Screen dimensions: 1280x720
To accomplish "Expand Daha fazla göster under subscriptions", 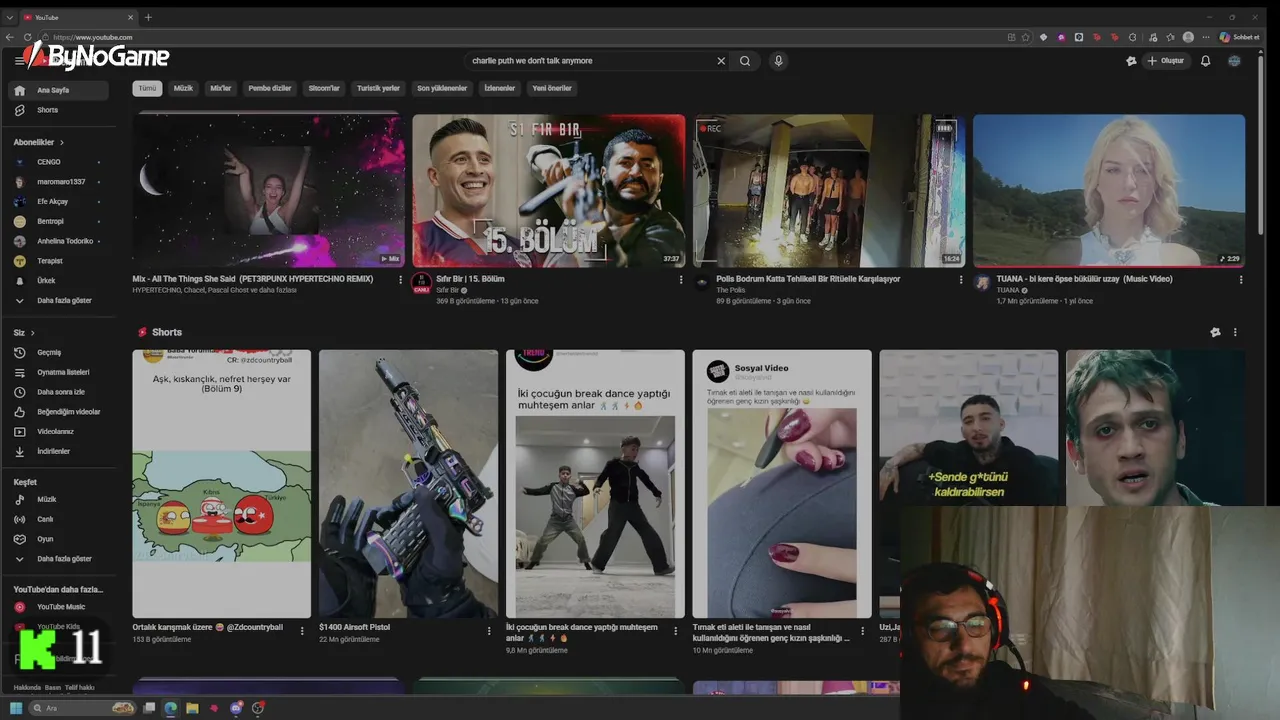I will [58, 300].
